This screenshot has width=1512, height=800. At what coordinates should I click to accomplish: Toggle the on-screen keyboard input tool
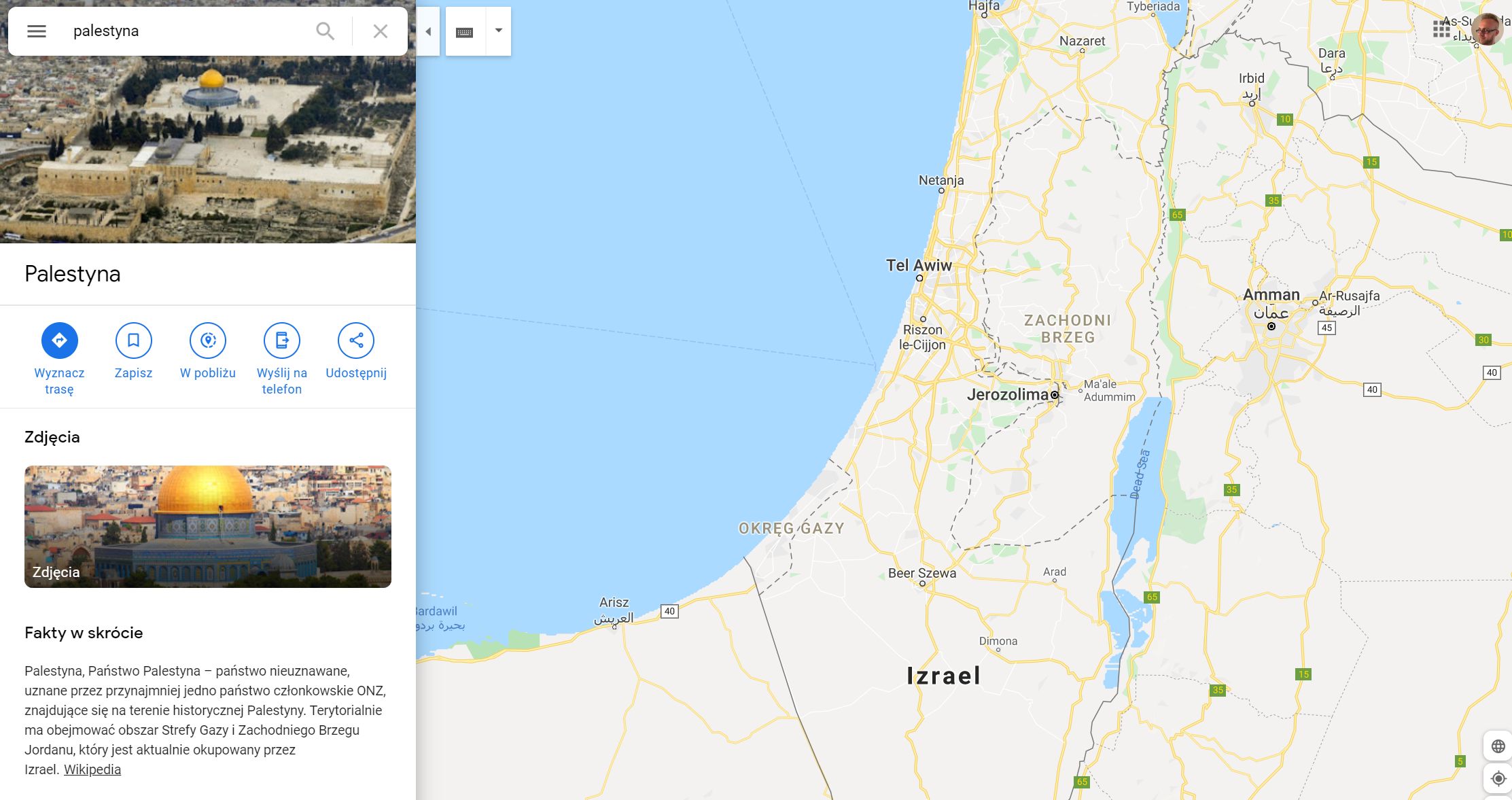click(x=465, y=32)
